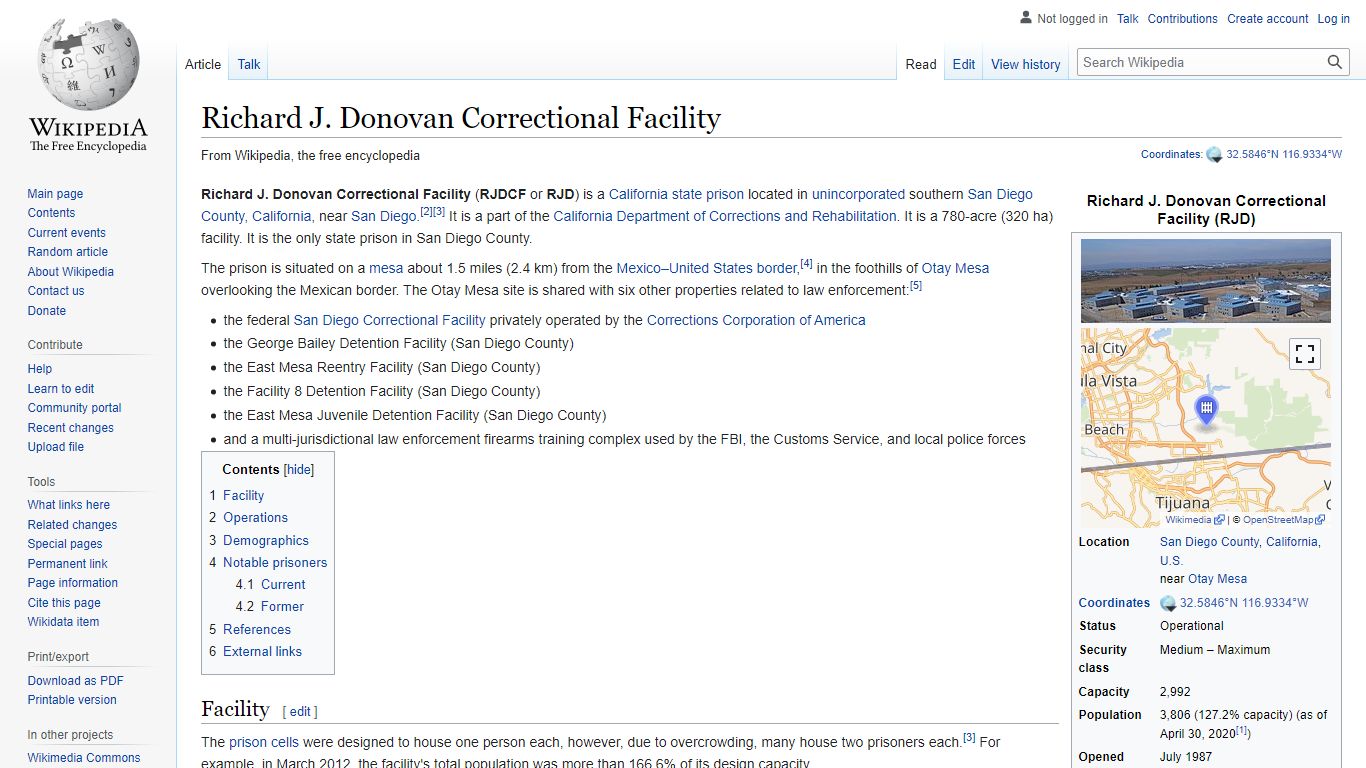Click the citation [5] reference
Image resolution: width=1366 pixels, height=768 pixels.
point(915,286)
